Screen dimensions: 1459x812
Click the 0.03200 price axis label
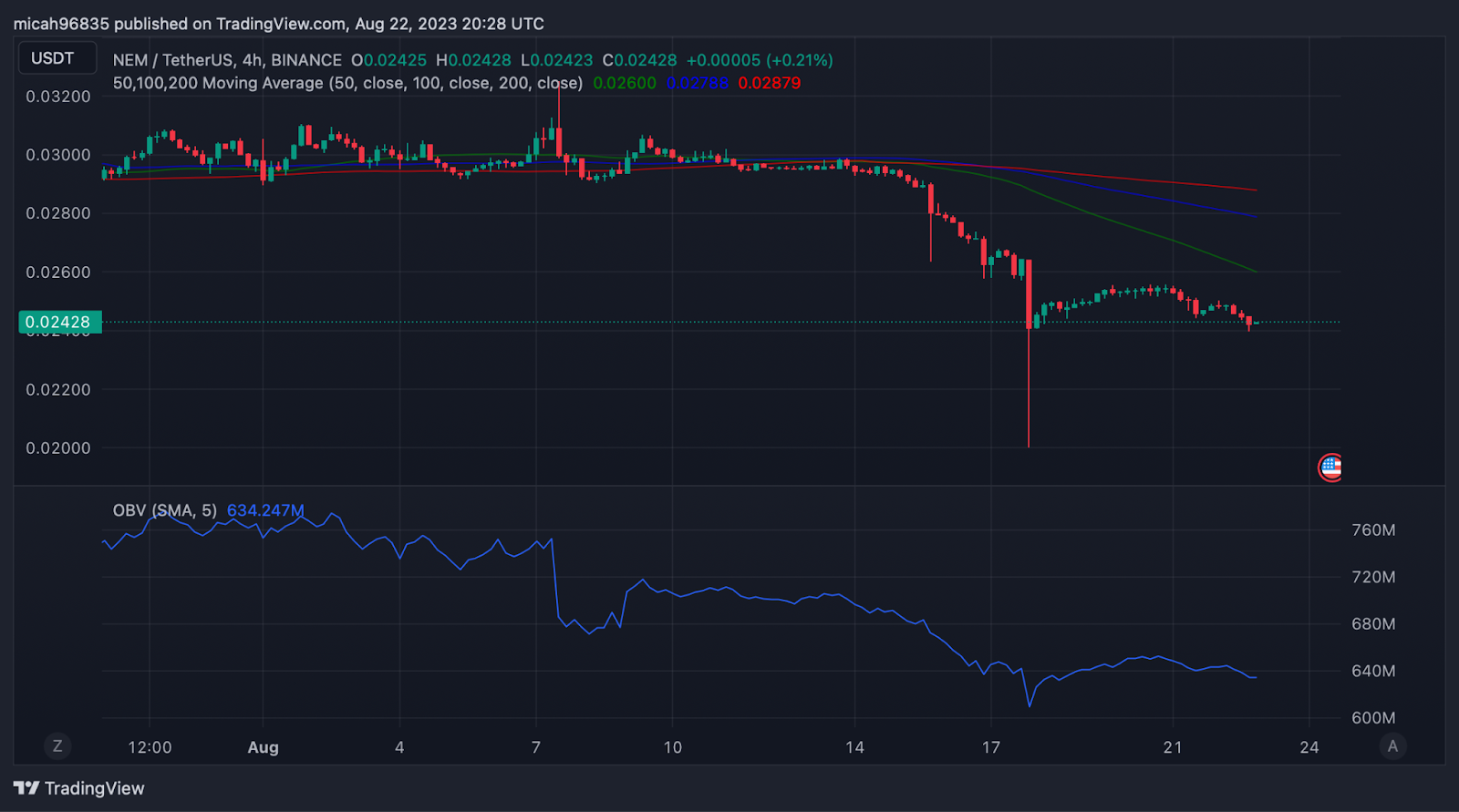point(58,97)
